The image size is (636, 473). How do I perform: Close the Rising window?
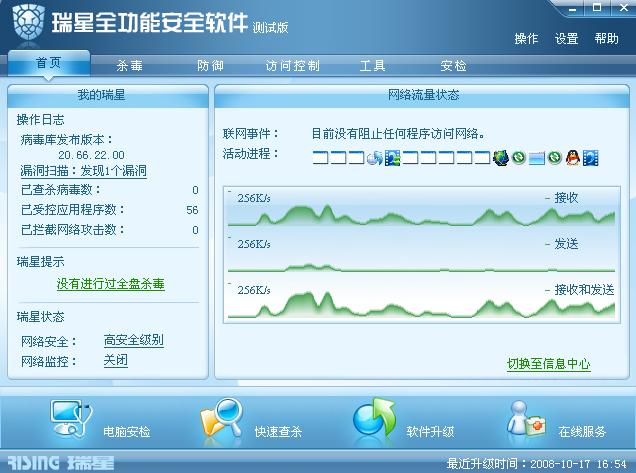point(625,8)
